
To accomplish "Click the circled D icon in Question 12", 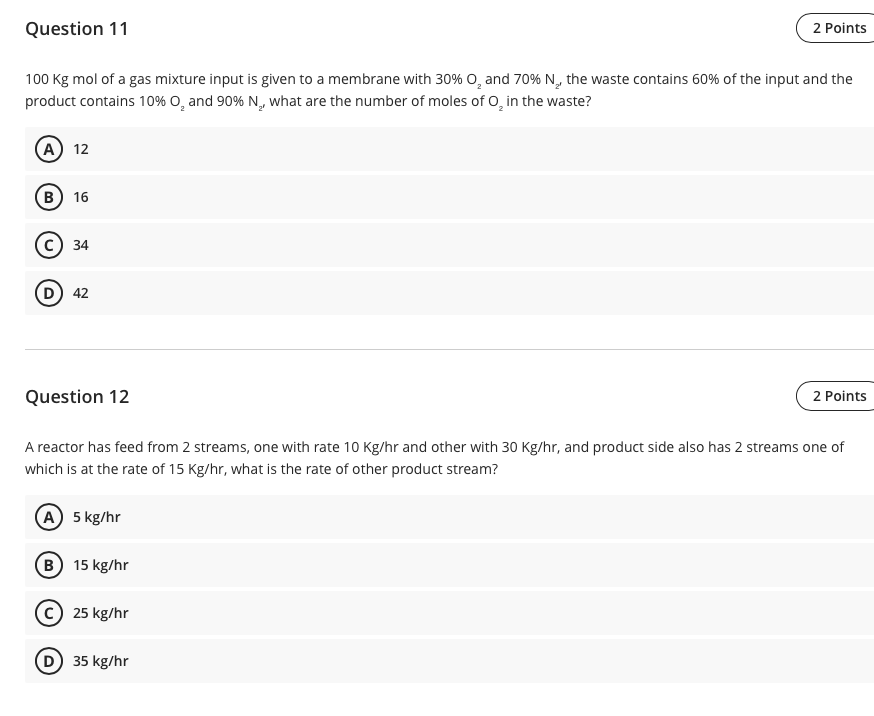I will pos(49,660).
